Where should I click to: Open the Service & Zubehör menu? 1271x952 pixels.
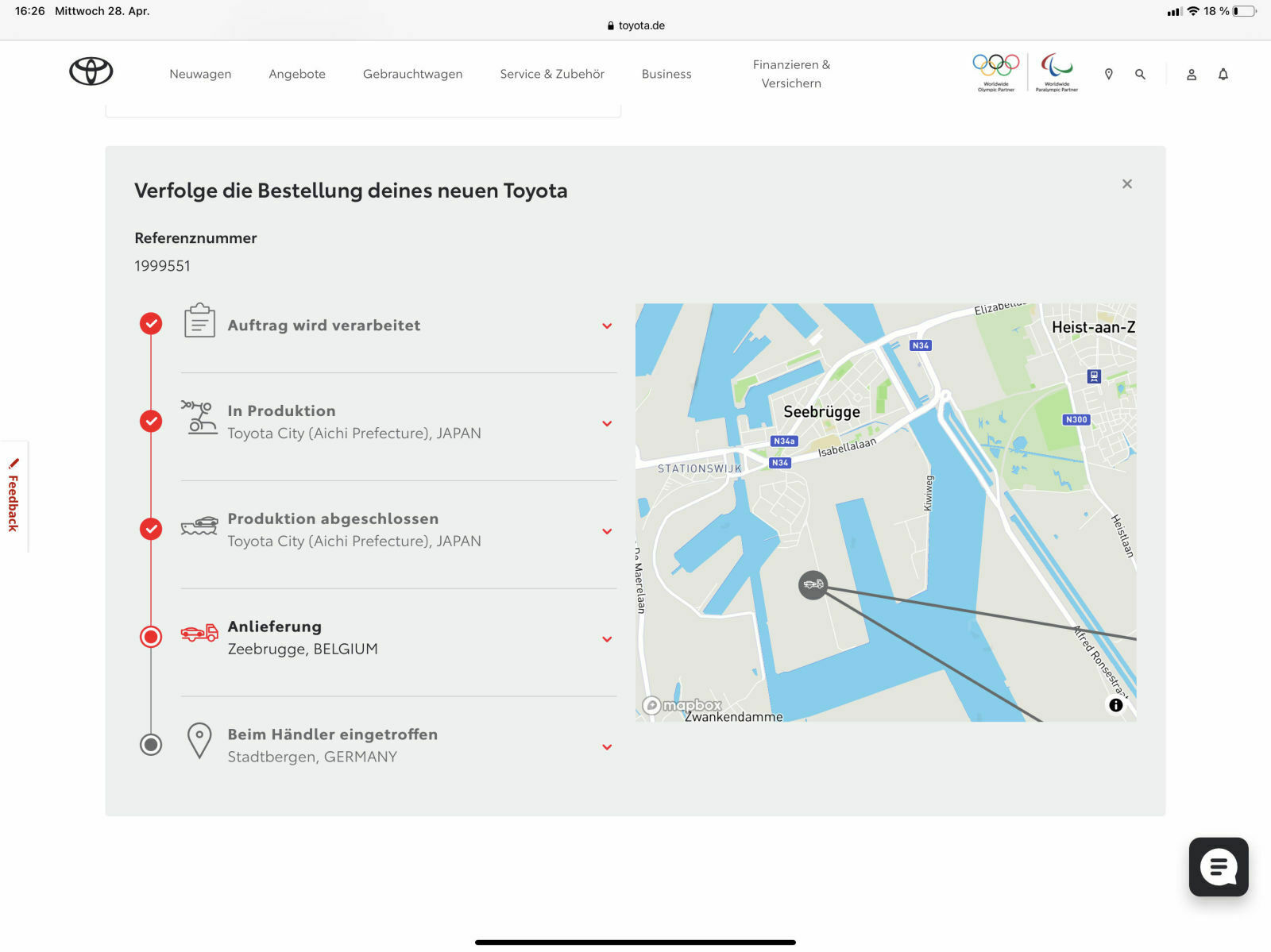point(552,74)
